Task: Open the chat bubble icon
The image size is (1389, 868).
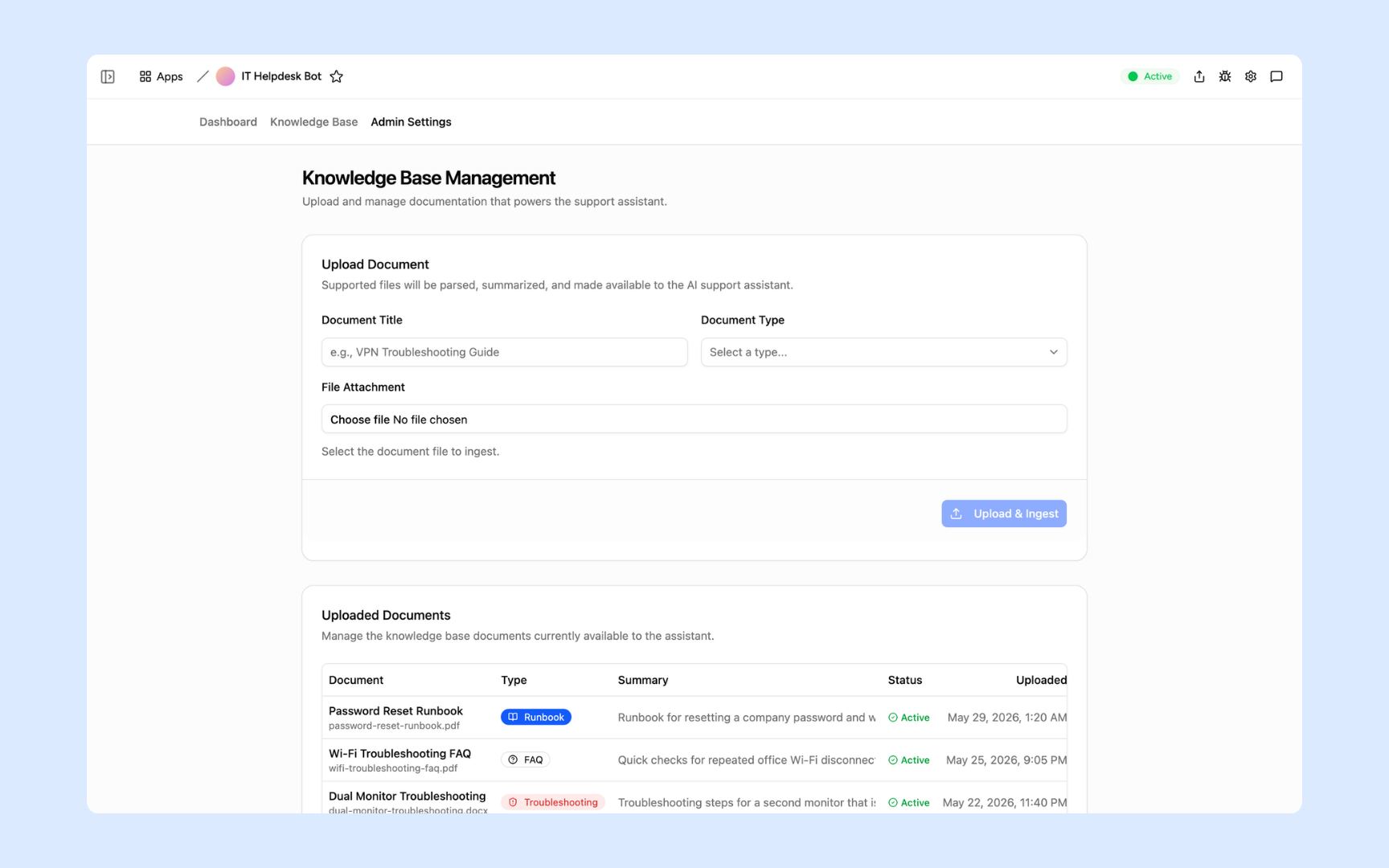Action: [x=1276, y=76]
